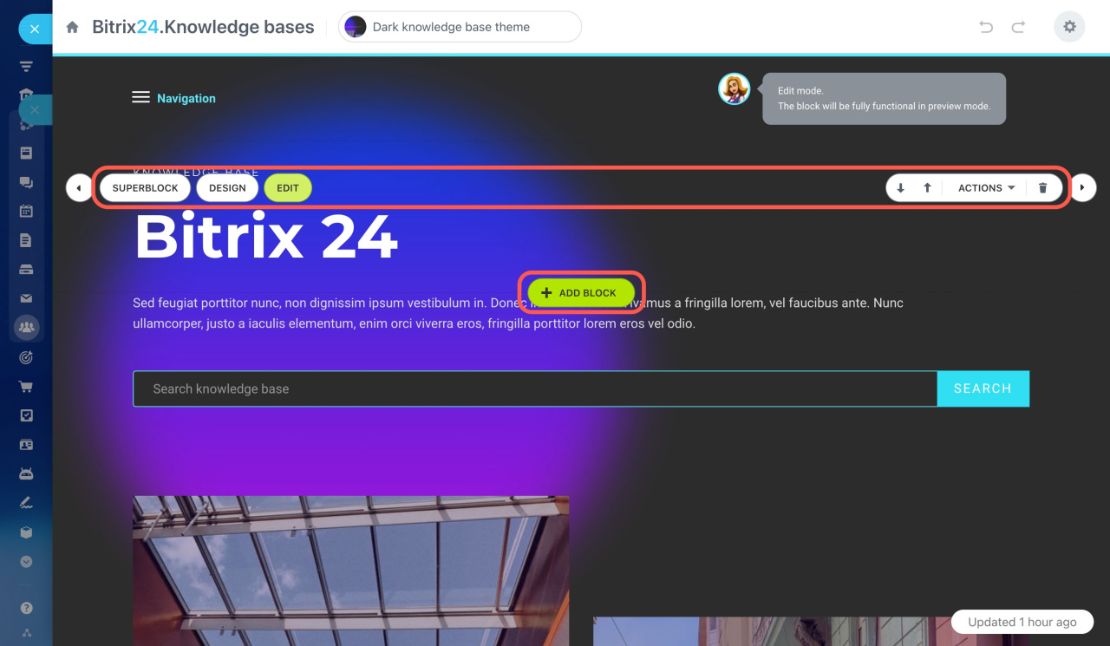
Task: Click the skylight ceiling photo thumbnail
Action: coord(351,570)
